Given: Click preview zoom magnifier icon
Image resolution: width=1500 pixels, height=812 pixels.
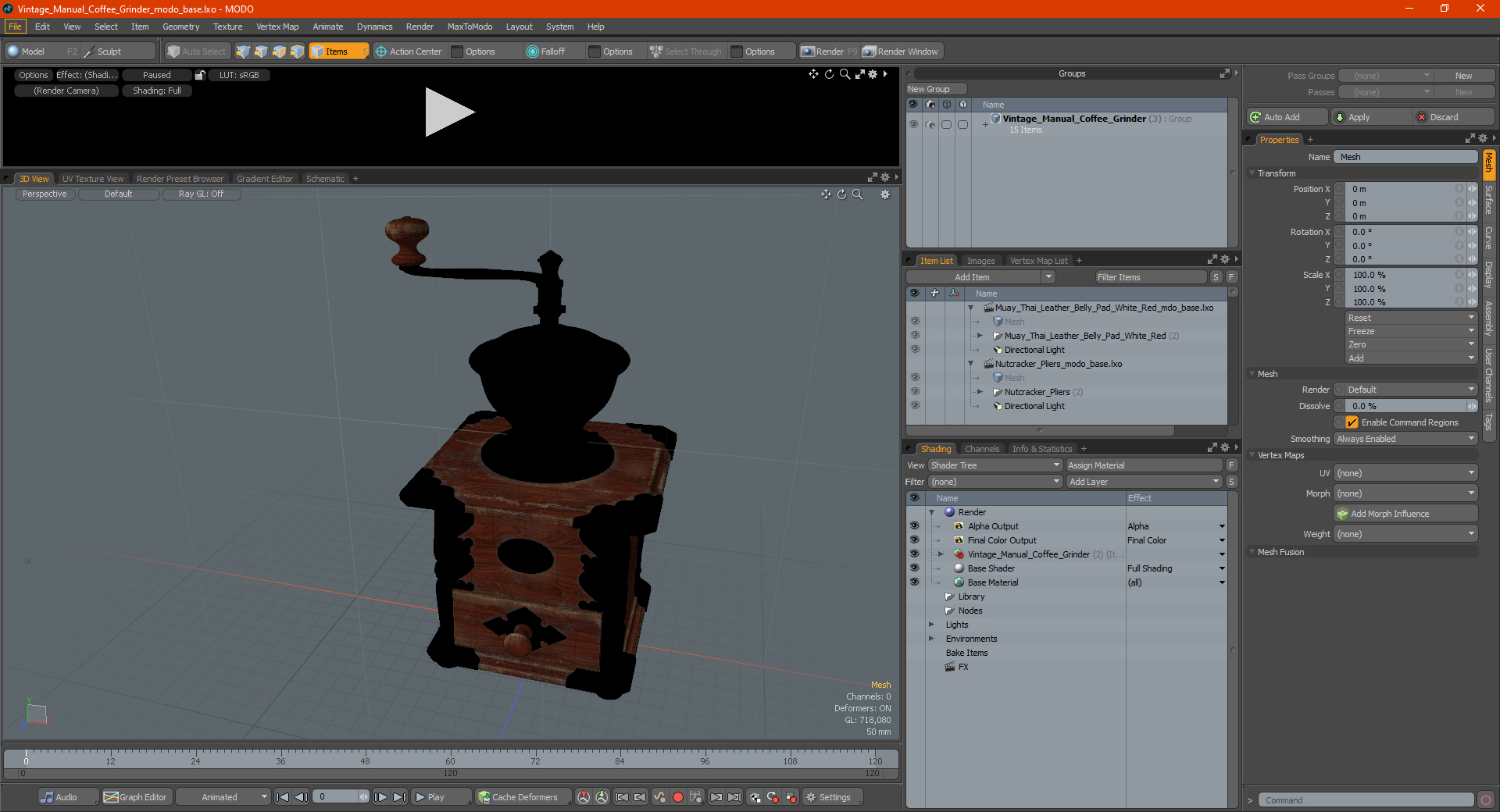Looking at the screenshot, I should tap(845, 74).
